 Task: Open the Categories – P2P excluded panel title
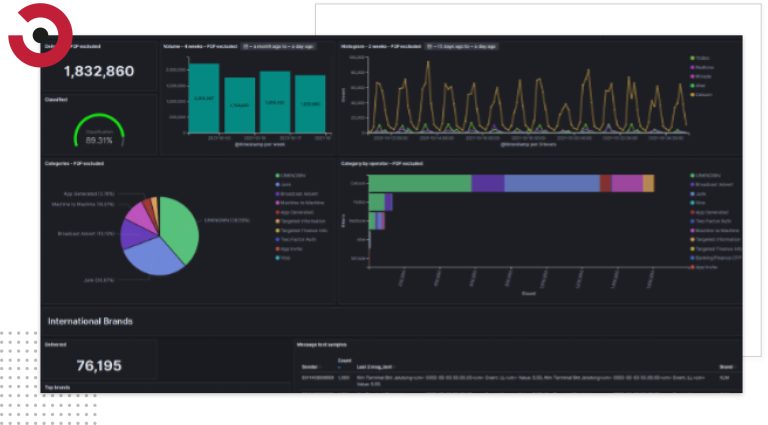click(74, 164)
